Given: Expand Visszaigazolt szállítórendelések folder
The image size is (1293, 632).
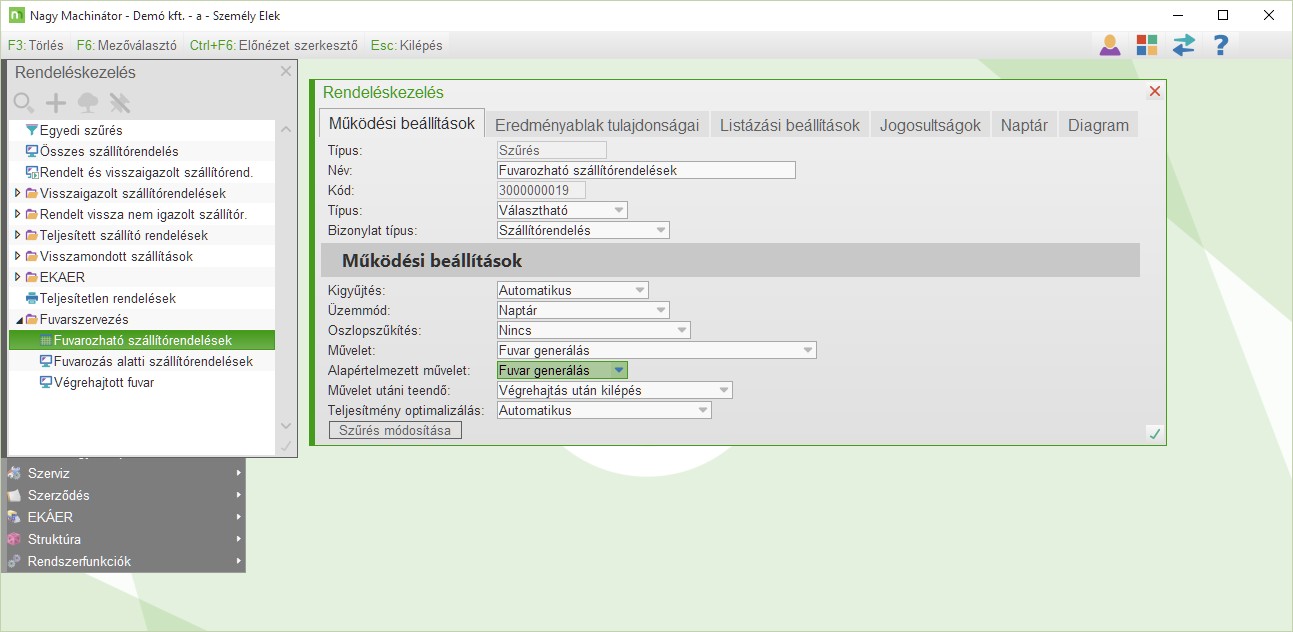Looking at the screenshot, I should (17, 193).
